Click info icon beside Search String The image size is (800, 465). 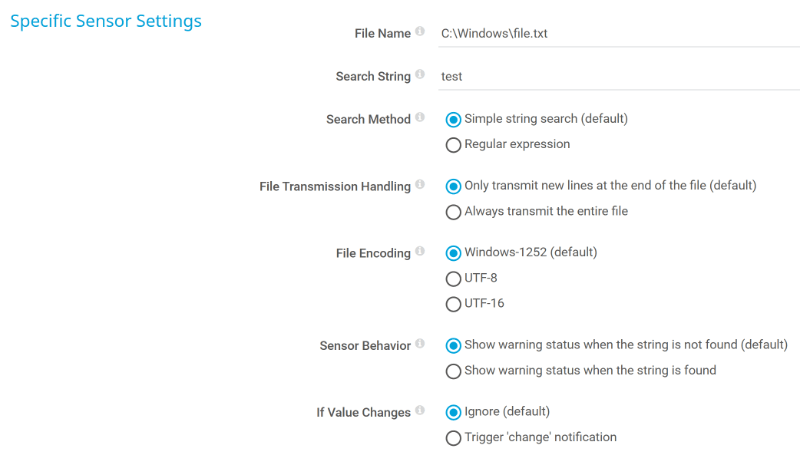(420, 75)
